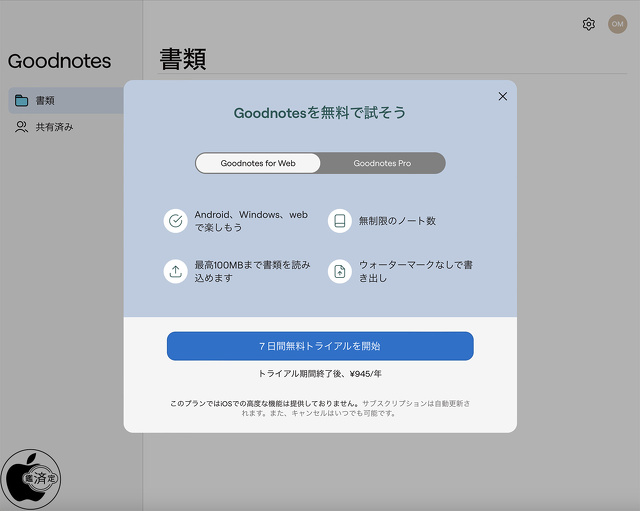Click the export icon for ウォーターマークなし
Viewport: 640px width, 511px height.
coord(340,271)
